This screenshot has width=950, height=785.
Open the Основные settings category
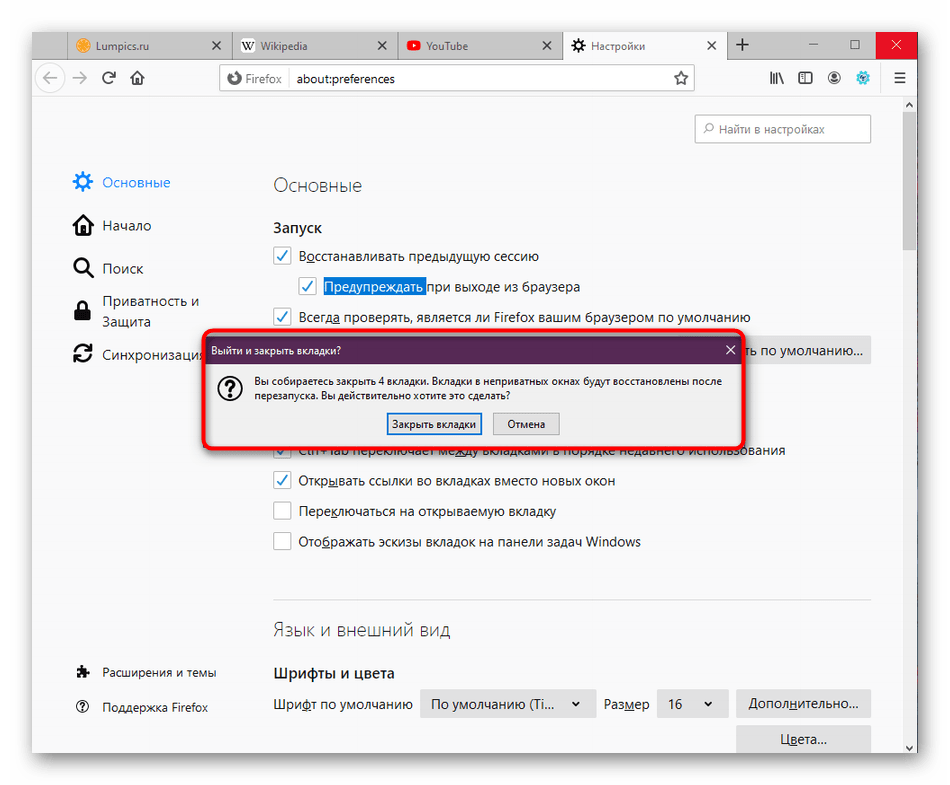click(x=122, y=182)
